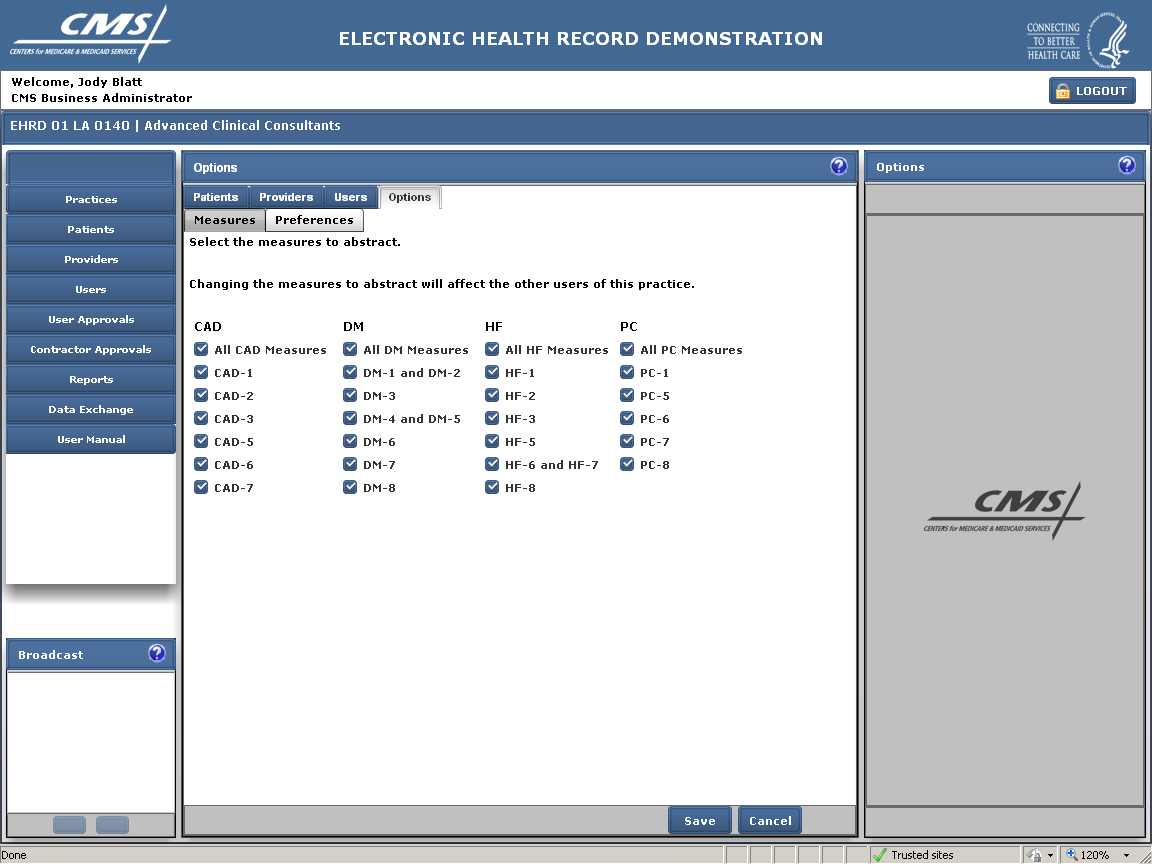Toggle the DM-8 checkbox
Image resolution: width=1152 pixels, height=864 pixels.
(x=350, y=486)
